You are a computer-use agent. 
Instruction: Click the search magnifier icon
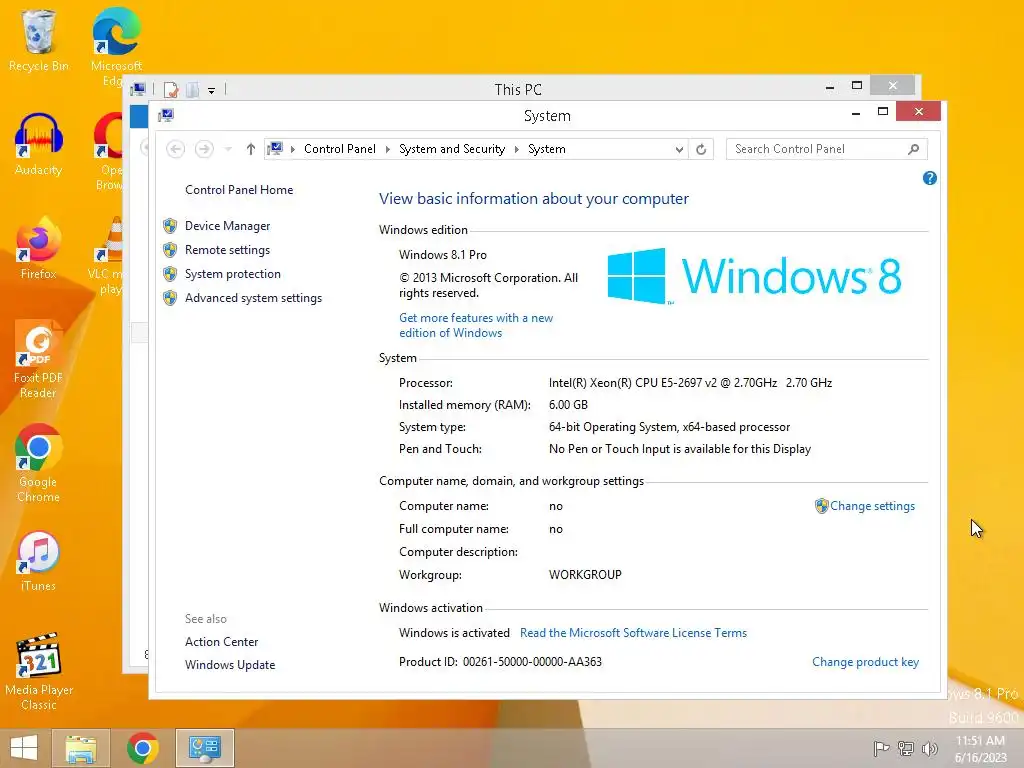point(914,150)
